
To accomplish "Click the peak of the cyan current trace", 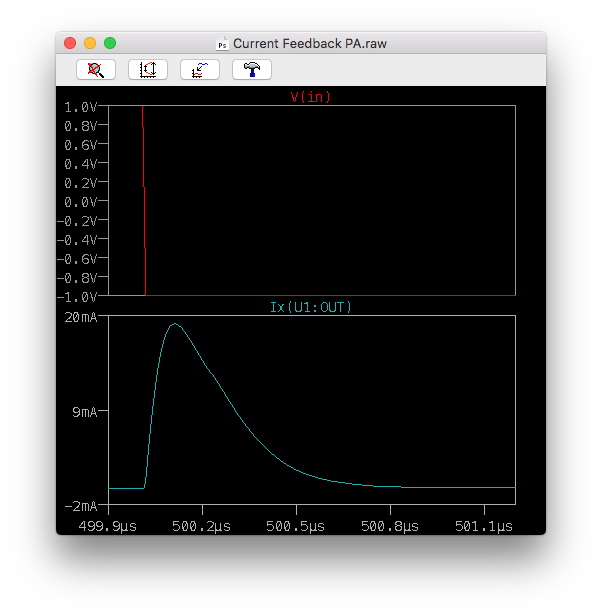I will click(x=175, y=324).
